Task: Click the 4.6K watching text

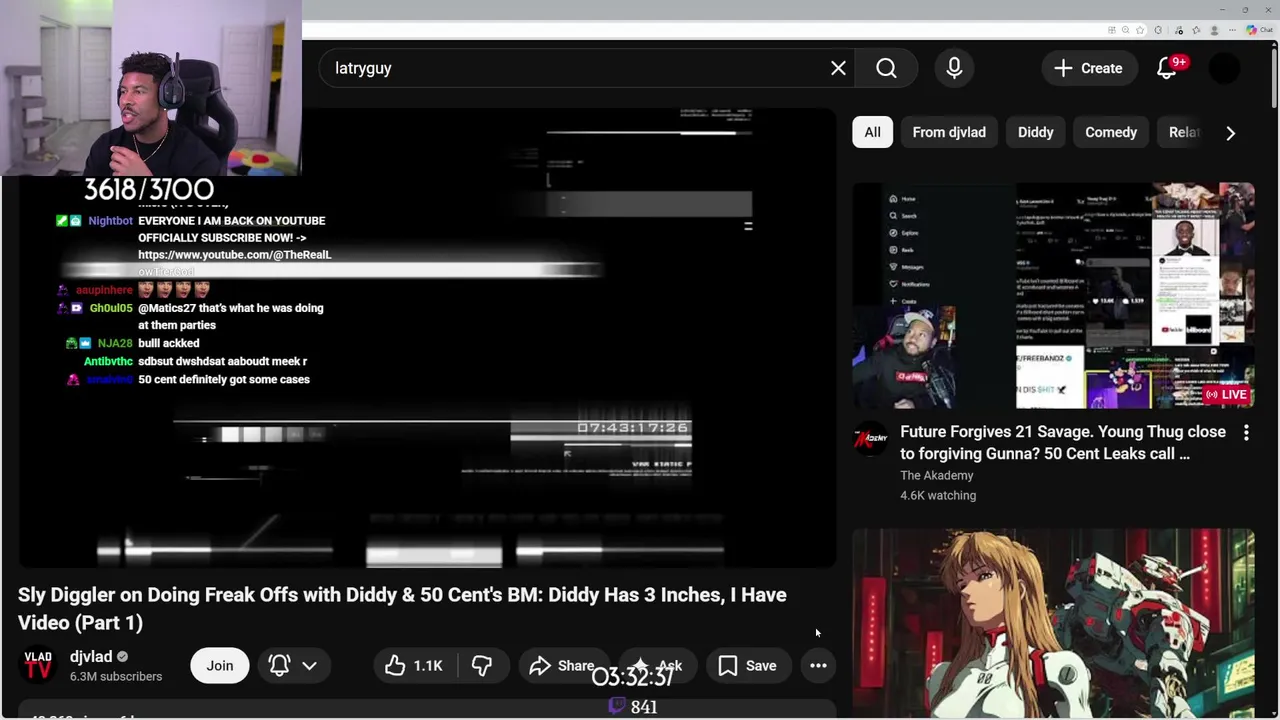Action: 938,495
